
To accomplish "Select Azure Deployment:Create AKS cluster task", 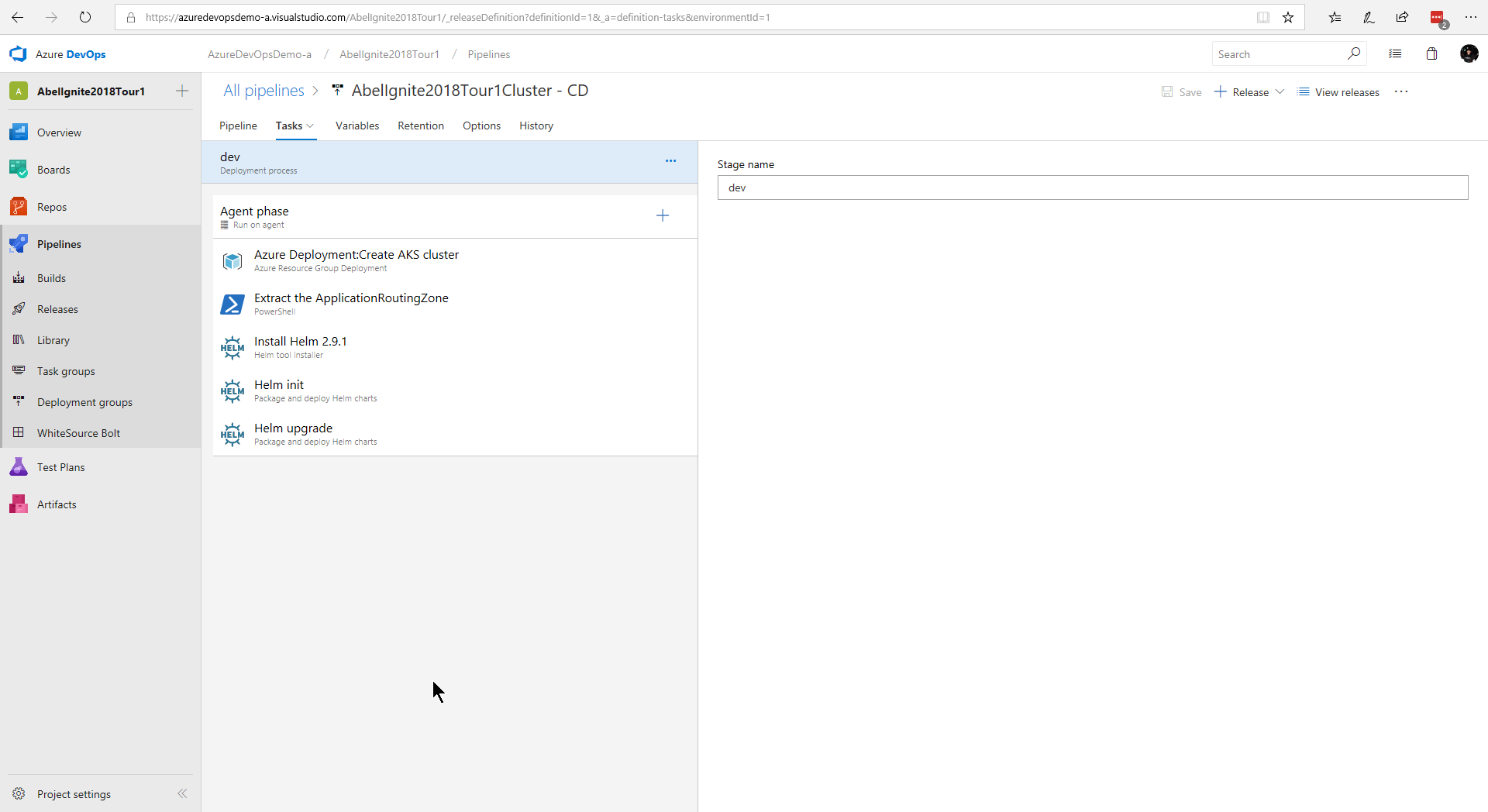I will [x=455, y=260].
